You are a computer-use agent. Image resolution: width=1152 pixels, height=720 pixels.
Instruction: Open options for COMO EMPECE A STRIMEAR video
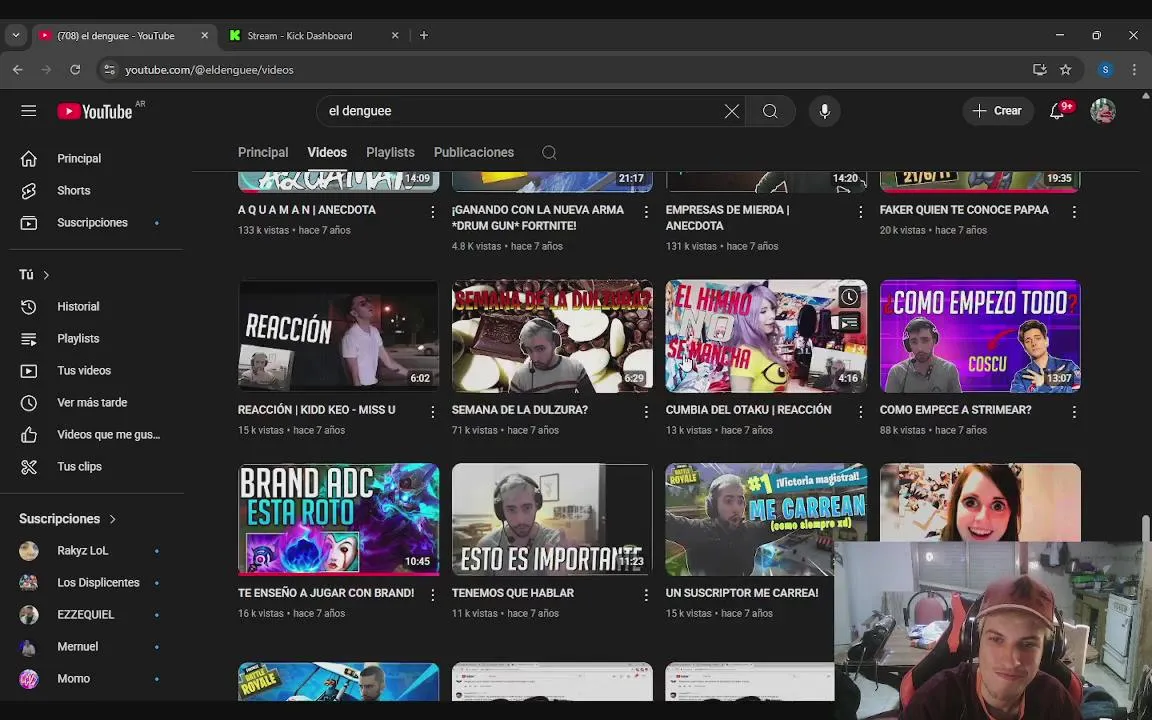1074,411
